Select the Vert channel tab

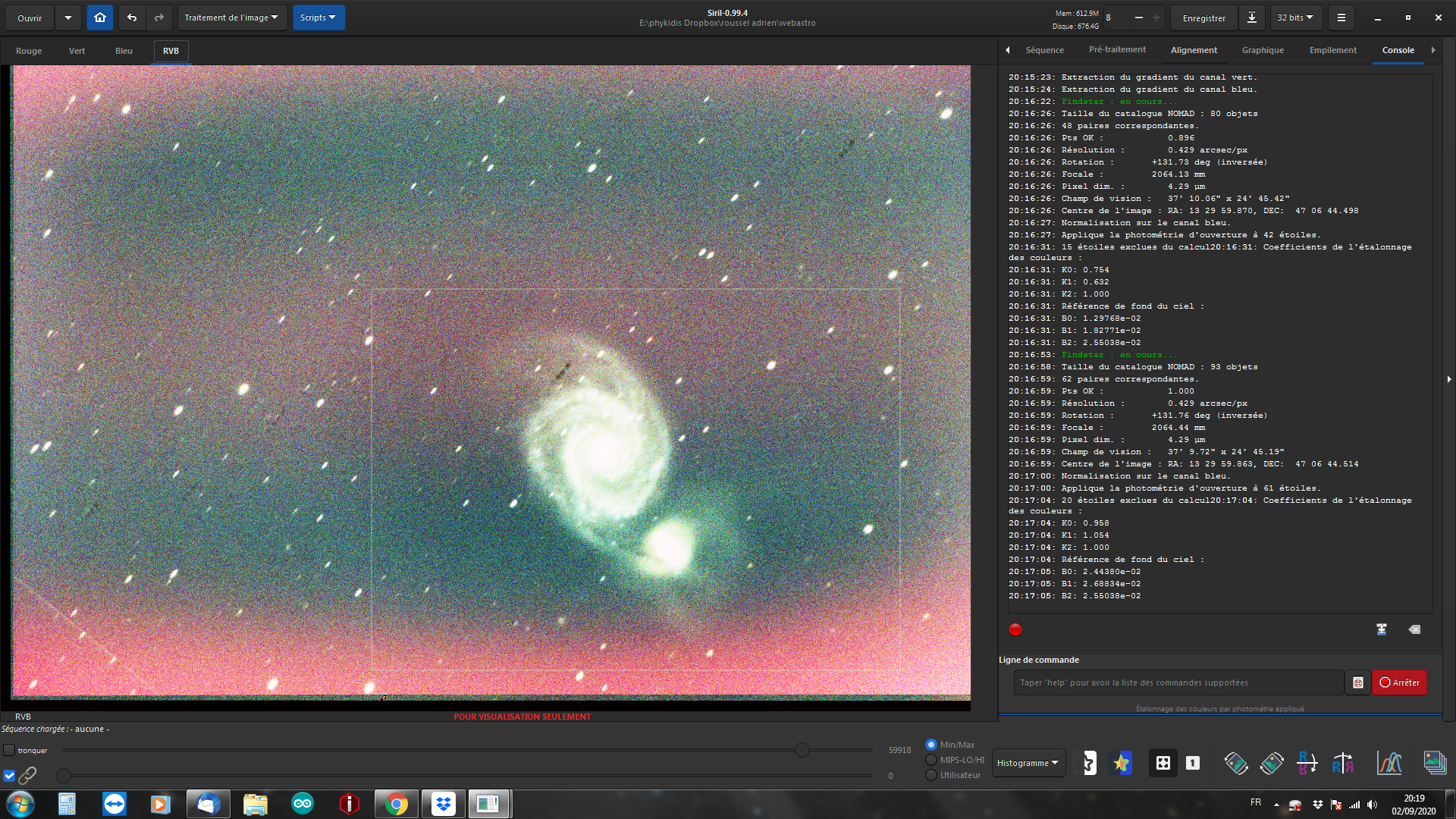pos(77,51)
